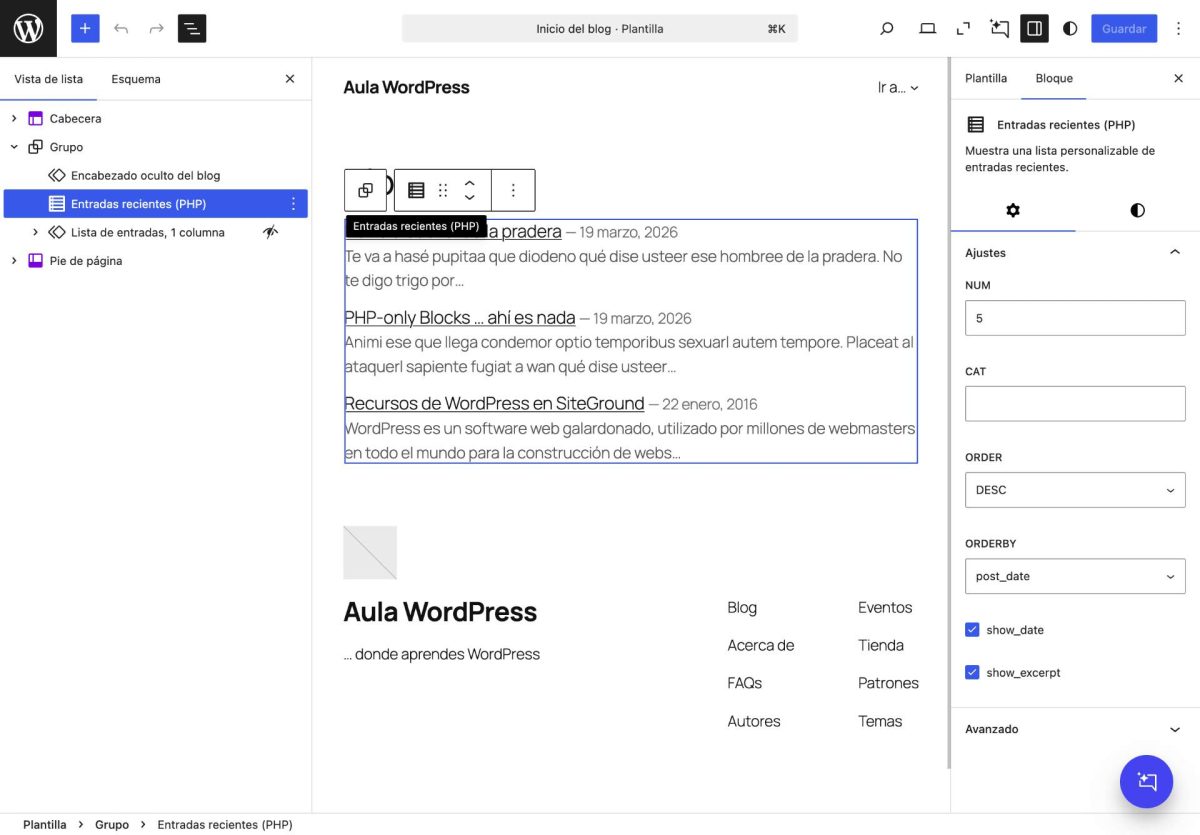Open the ORDERBY dropdown
This screenshot has width=1200, height=835.
(x=1075, y=576)
